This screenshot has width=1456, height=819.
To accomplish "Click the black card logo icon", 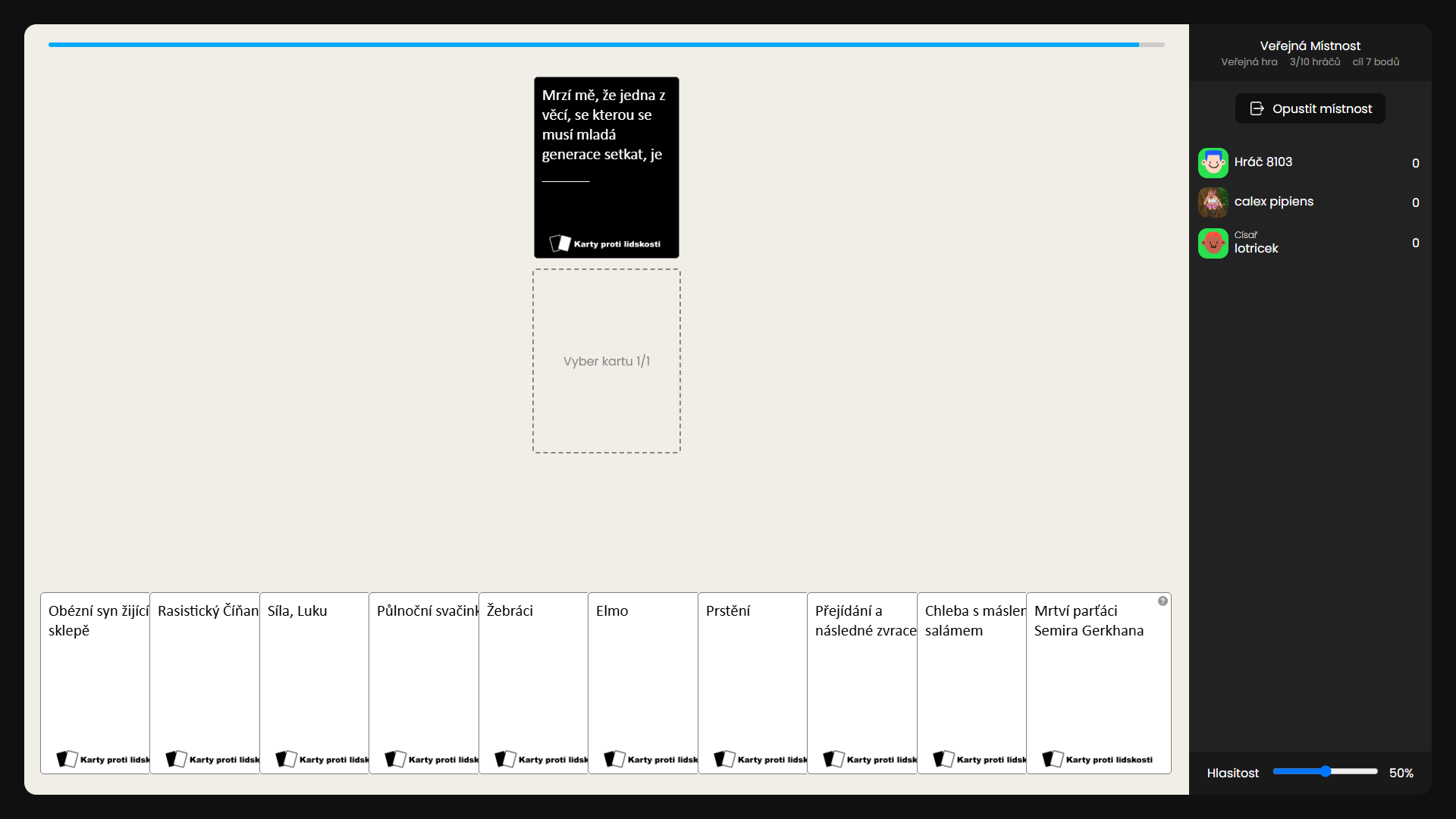I will [x=560, y=243].
